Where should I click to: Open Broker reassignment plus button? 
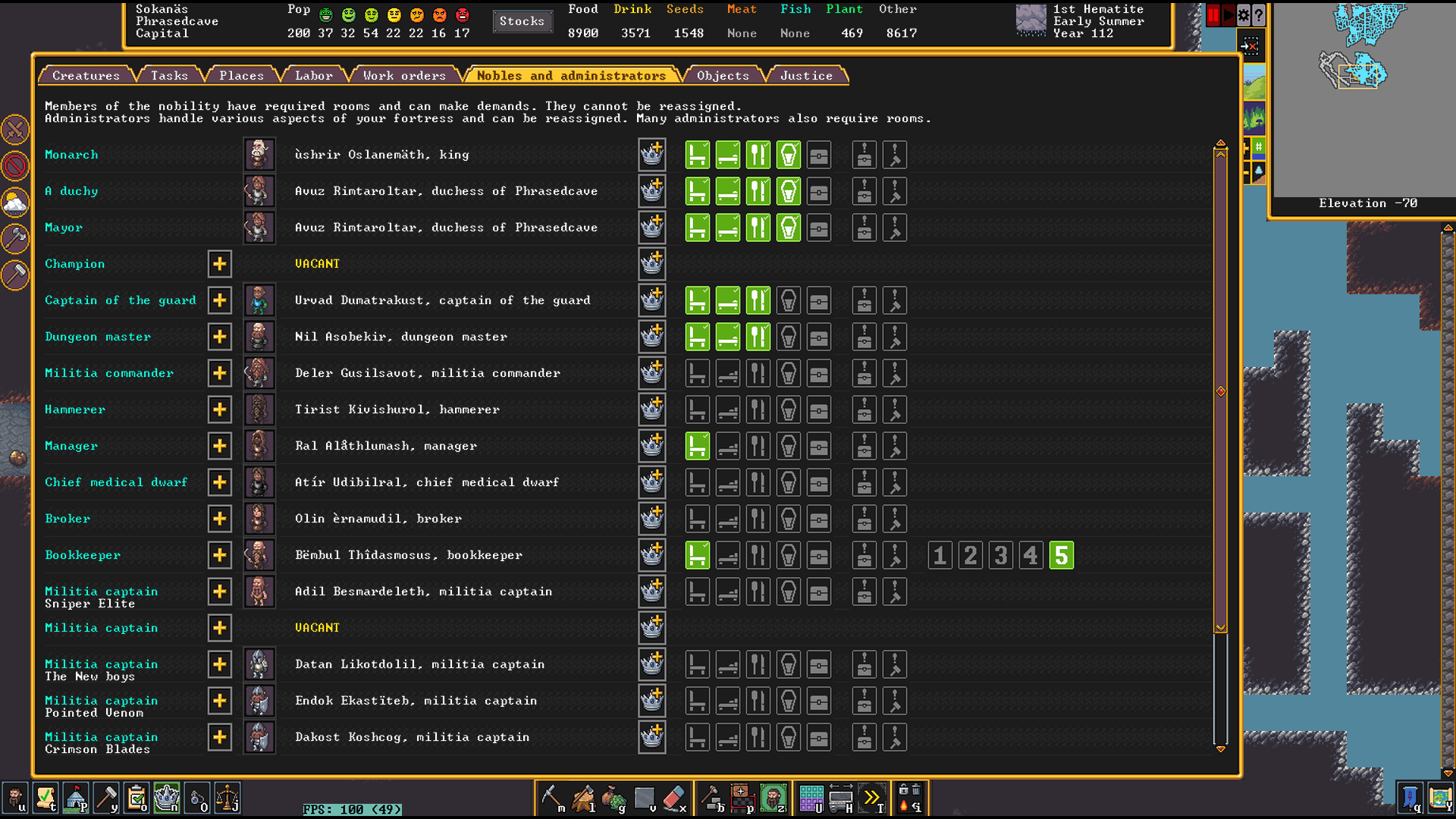pyautogui.click(x=220, y=519)
